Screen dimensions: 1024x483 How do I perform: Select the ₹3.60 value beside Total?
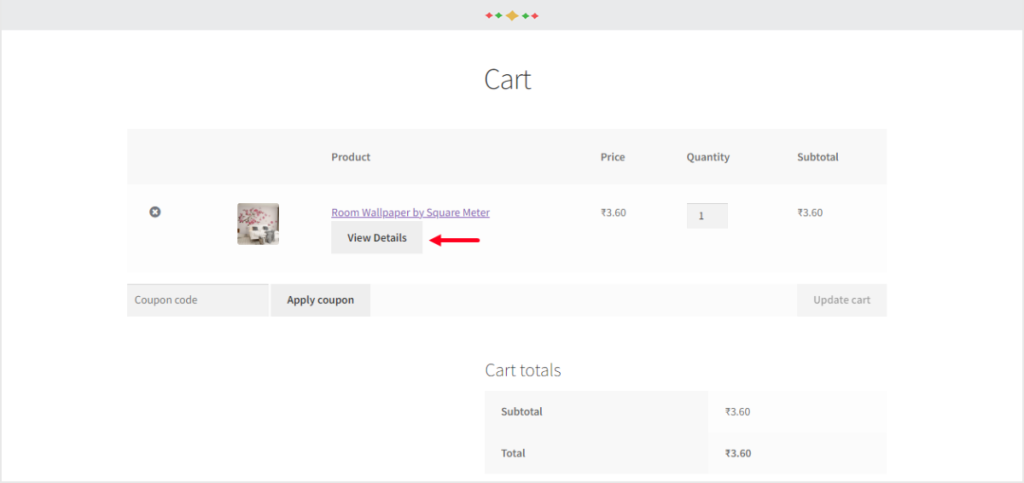point(738,453)
